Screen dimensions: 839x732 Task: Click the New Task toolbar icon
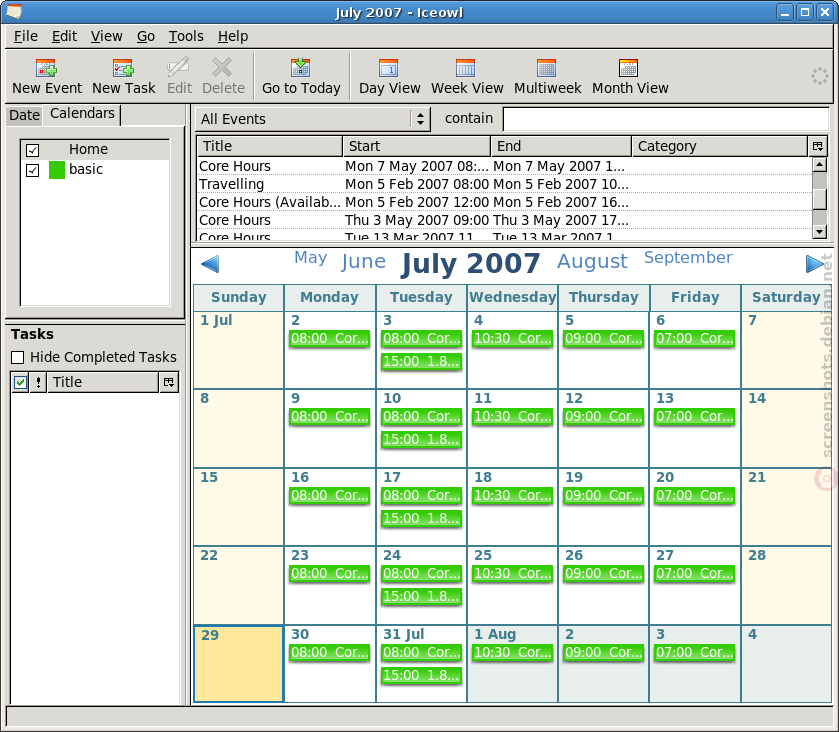point(123,68)
